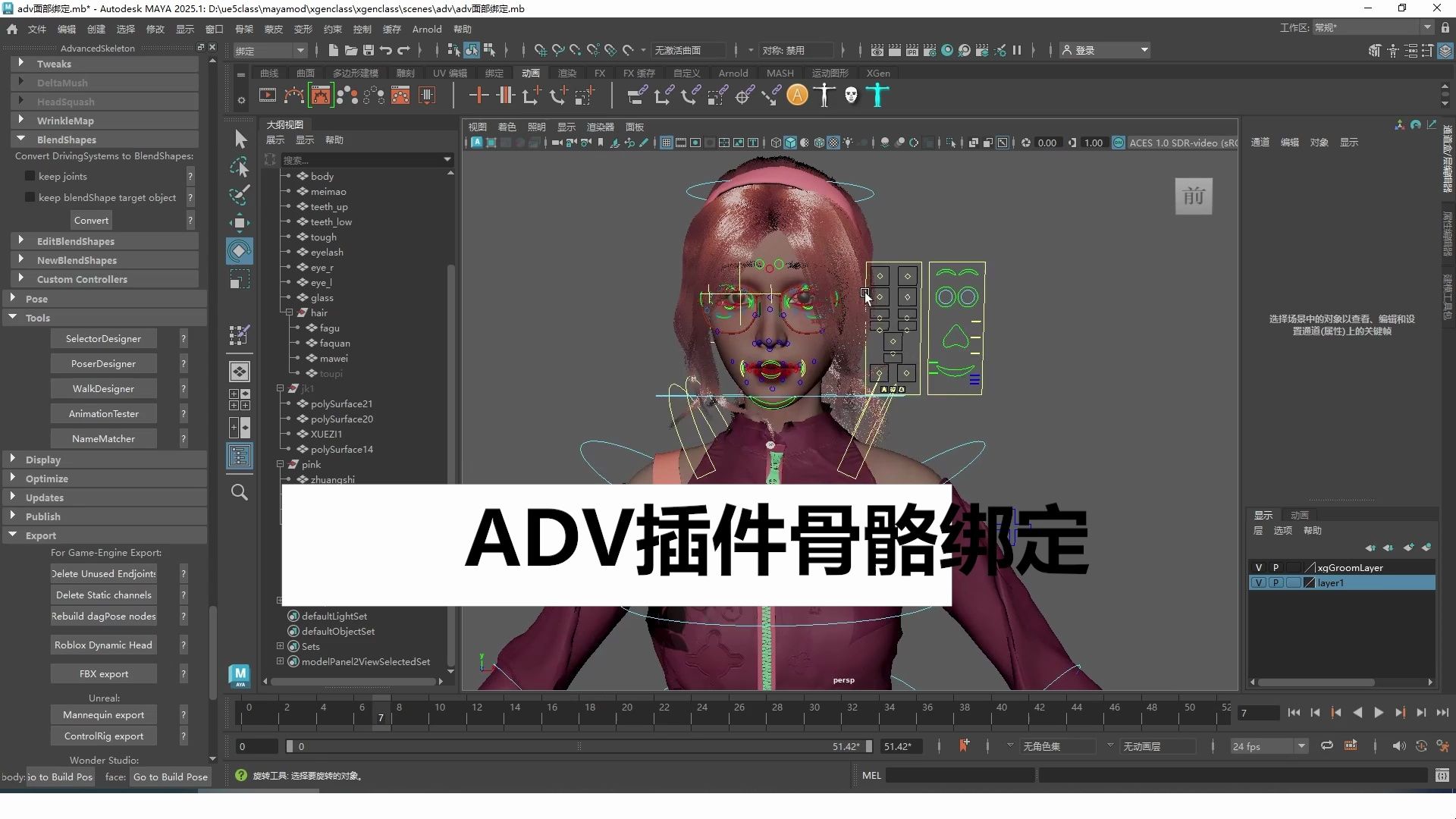1456x819 pixels.
Task: Expand the Sets node in Outliner
Action: 280,646
